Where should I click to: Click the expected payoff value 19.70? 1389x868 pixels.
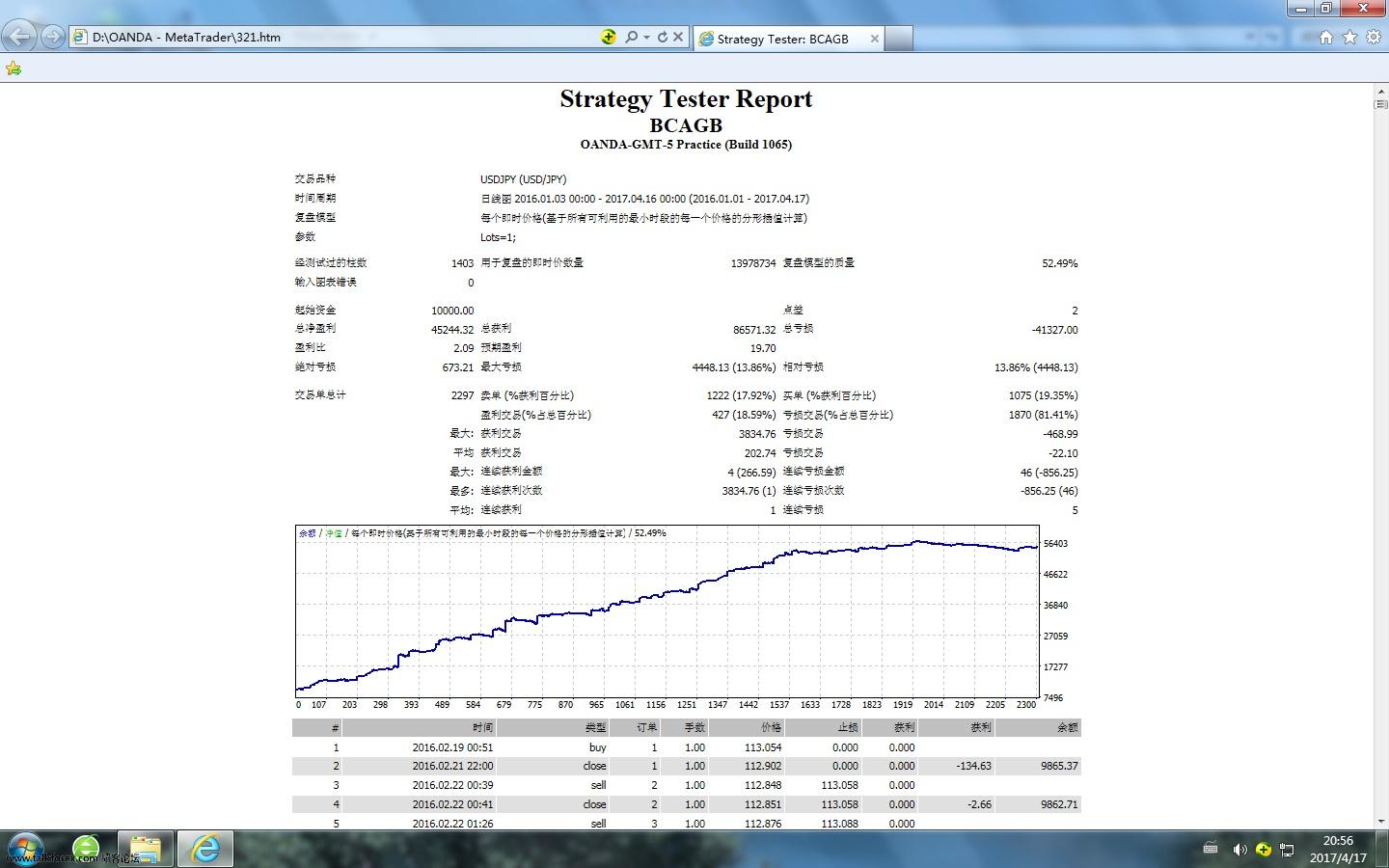tap(763, 348)
